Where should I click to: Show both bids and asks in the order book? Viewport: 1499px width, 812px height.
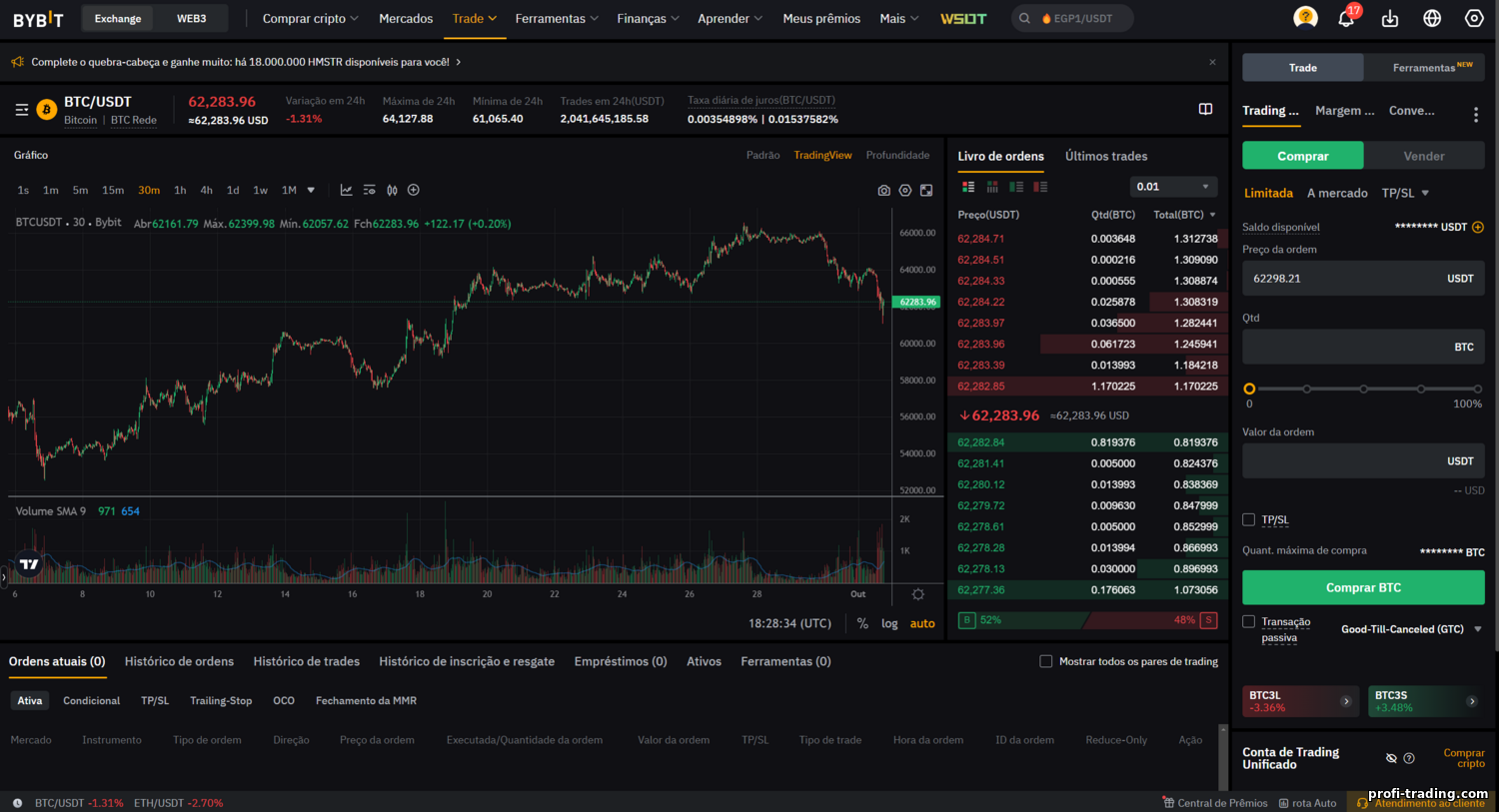[968, 187]
